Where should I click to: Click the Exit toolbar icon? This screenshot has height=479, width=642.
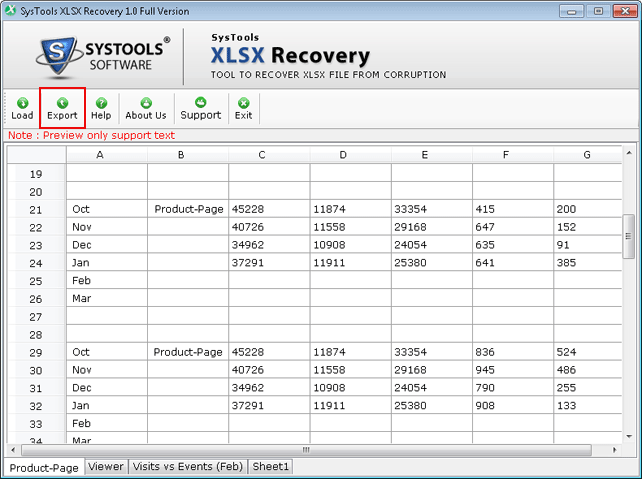[243, 108]
